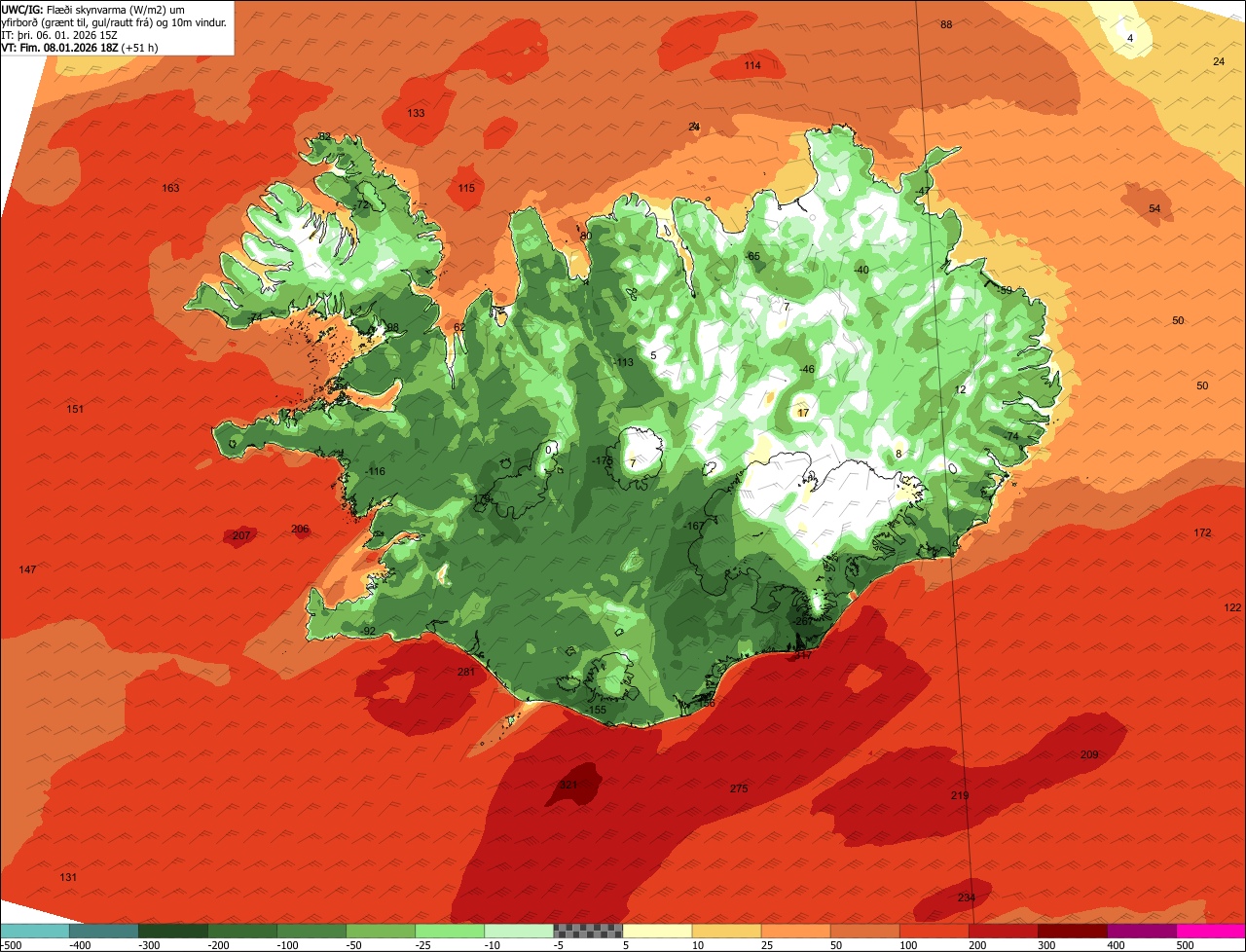The width and height of the screenshot is (1246, 952).
Task: Click the '234' value near the bottom edge
Action: click(x=966, y=897)
